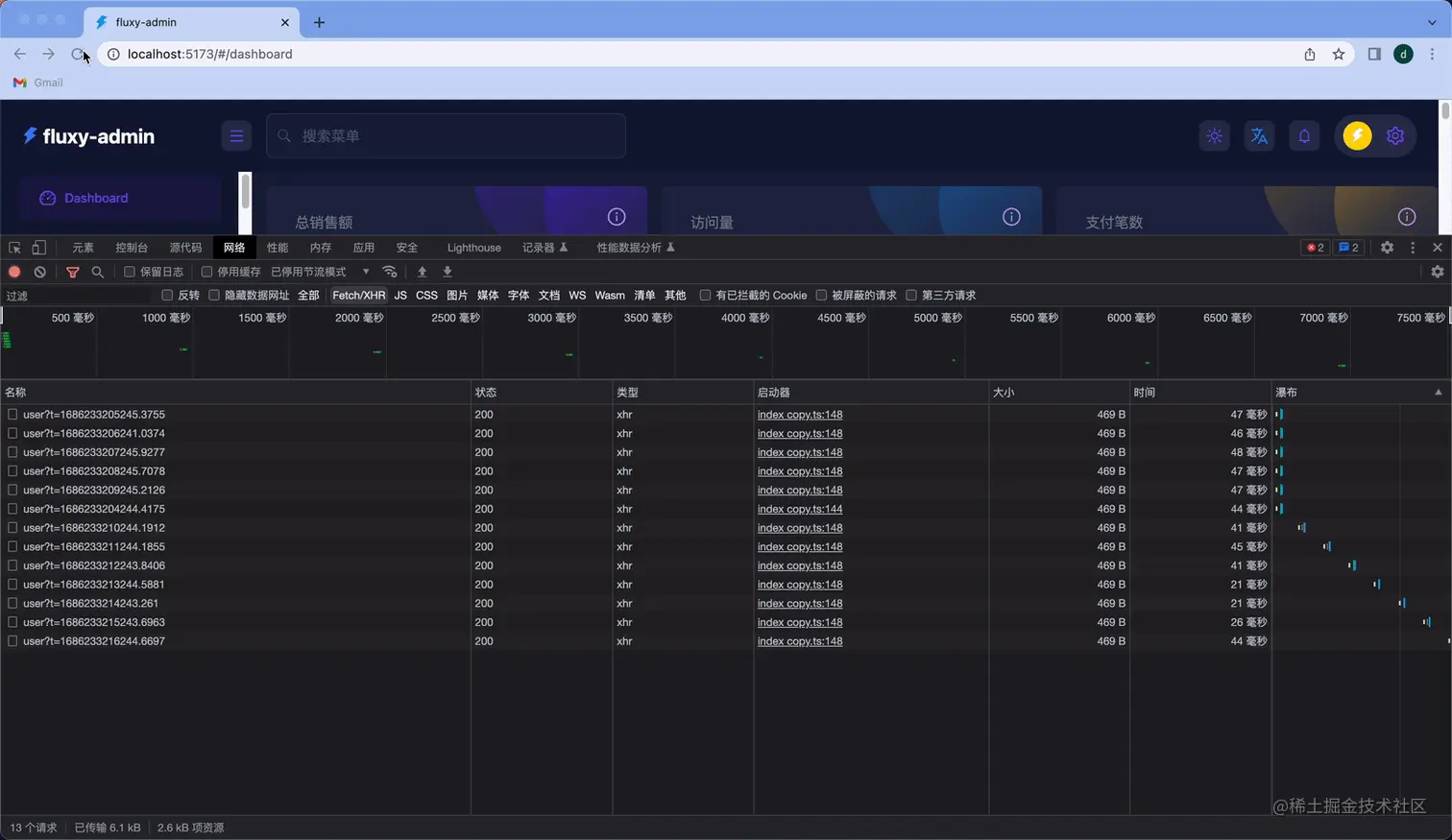Screen dimensions: 1452x840
Task: Click the info icon on 总销售额 card
Action: [617, 217]
